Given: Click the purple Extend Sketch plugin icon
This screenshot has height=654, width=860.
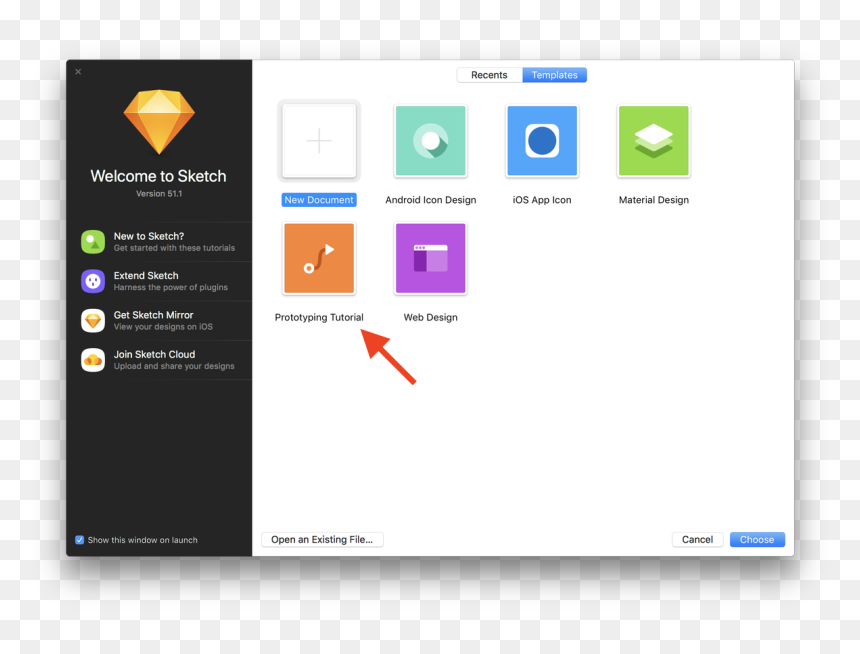Looking at the screenshot, I should (x=93, y=281).
